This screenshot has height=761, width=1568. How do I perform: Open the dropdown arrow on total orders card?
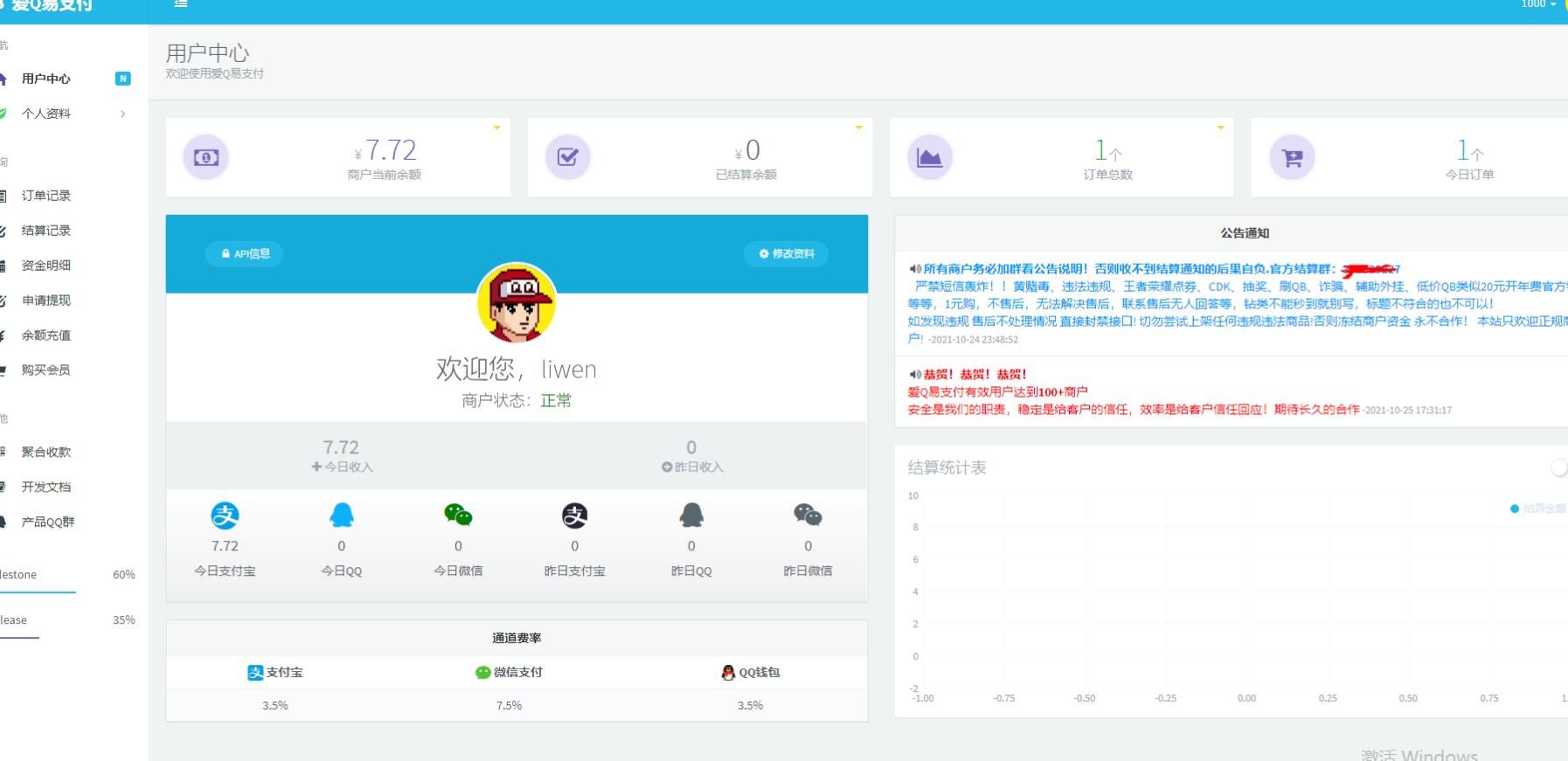[1221, 128]
